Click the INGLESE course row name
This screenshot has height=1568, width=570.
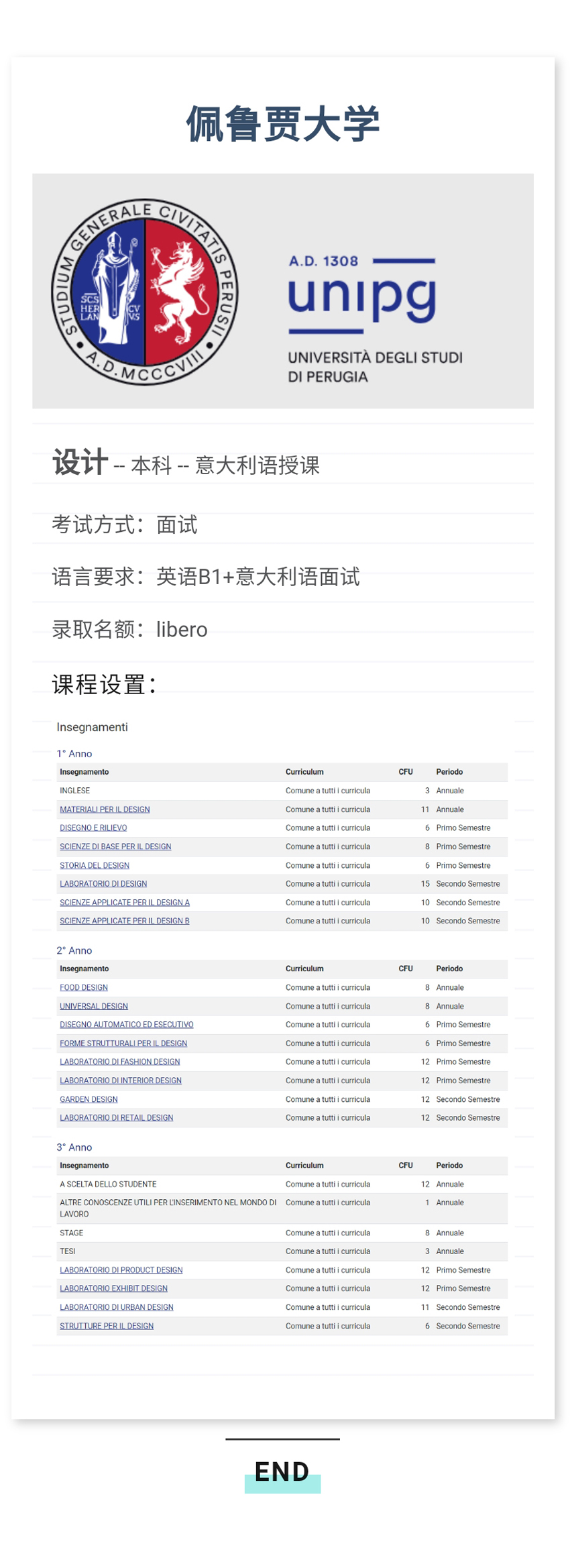(x=74, y=791)
